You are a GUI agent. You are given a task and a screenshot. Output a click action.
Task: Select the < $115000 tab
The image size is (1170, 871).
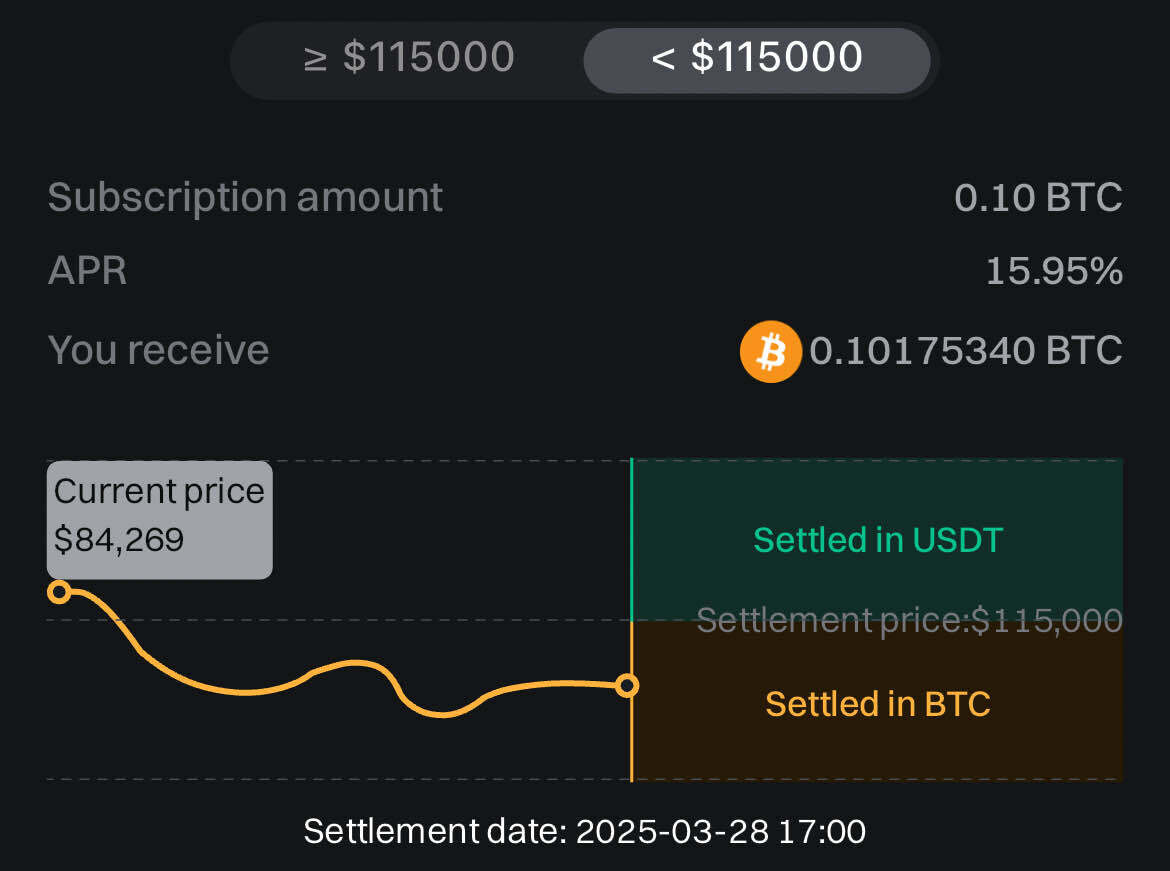757,58
